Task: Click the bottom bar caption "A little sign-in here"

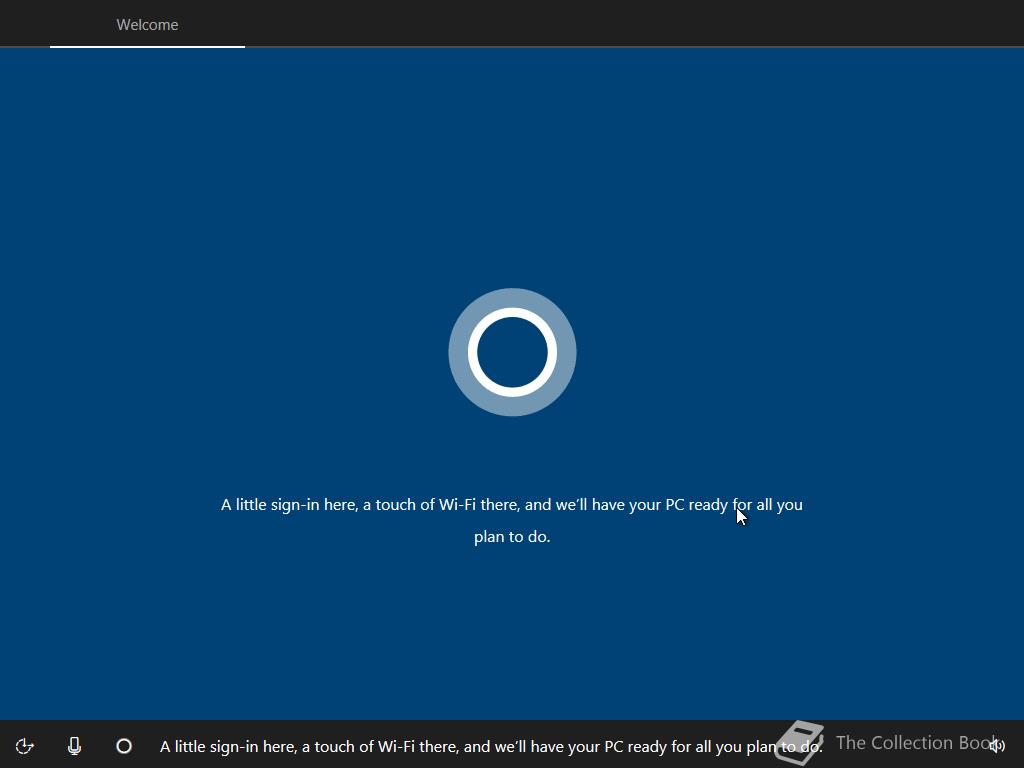Action: [x=228, y=746]
